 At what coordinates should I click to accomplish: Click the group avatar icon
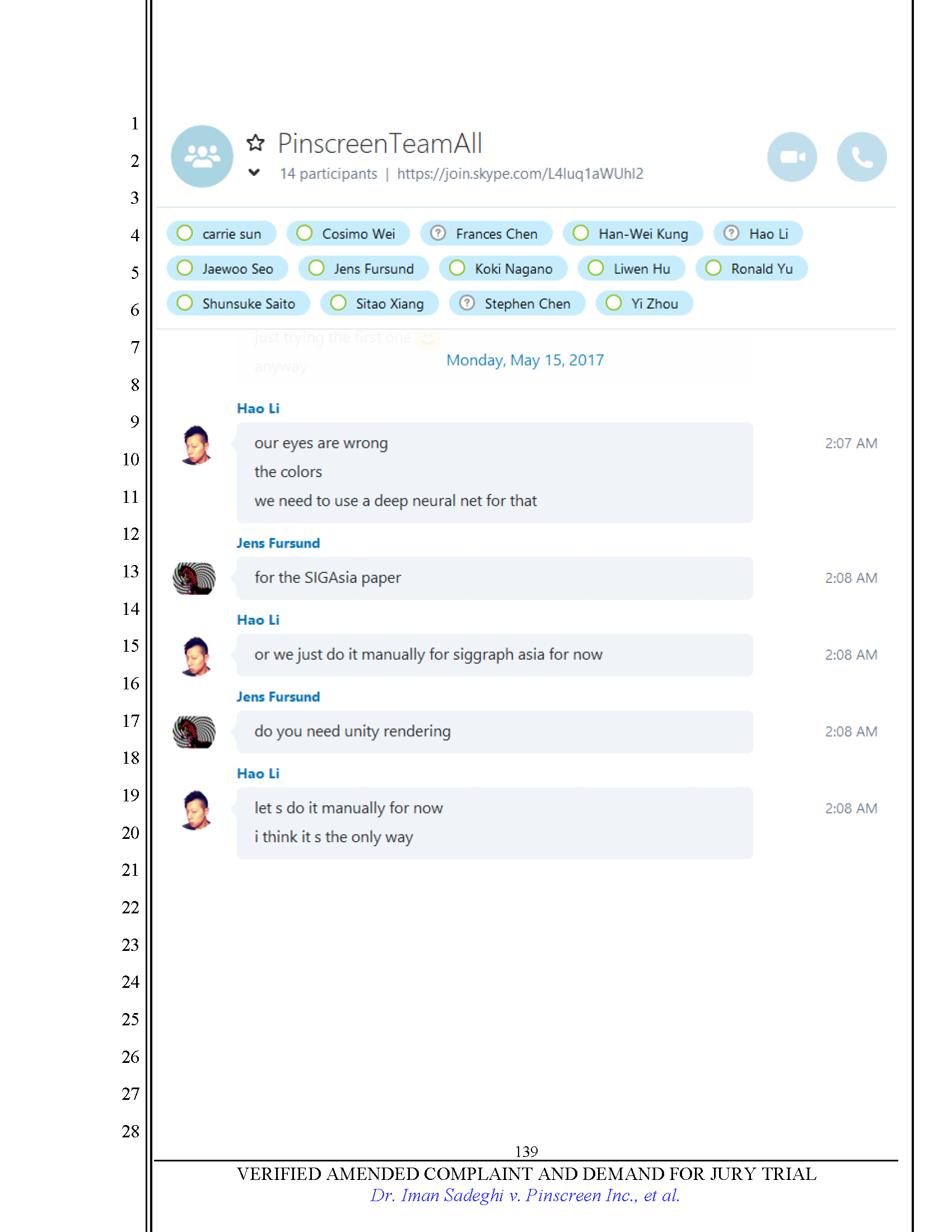[x=202, y=156]
